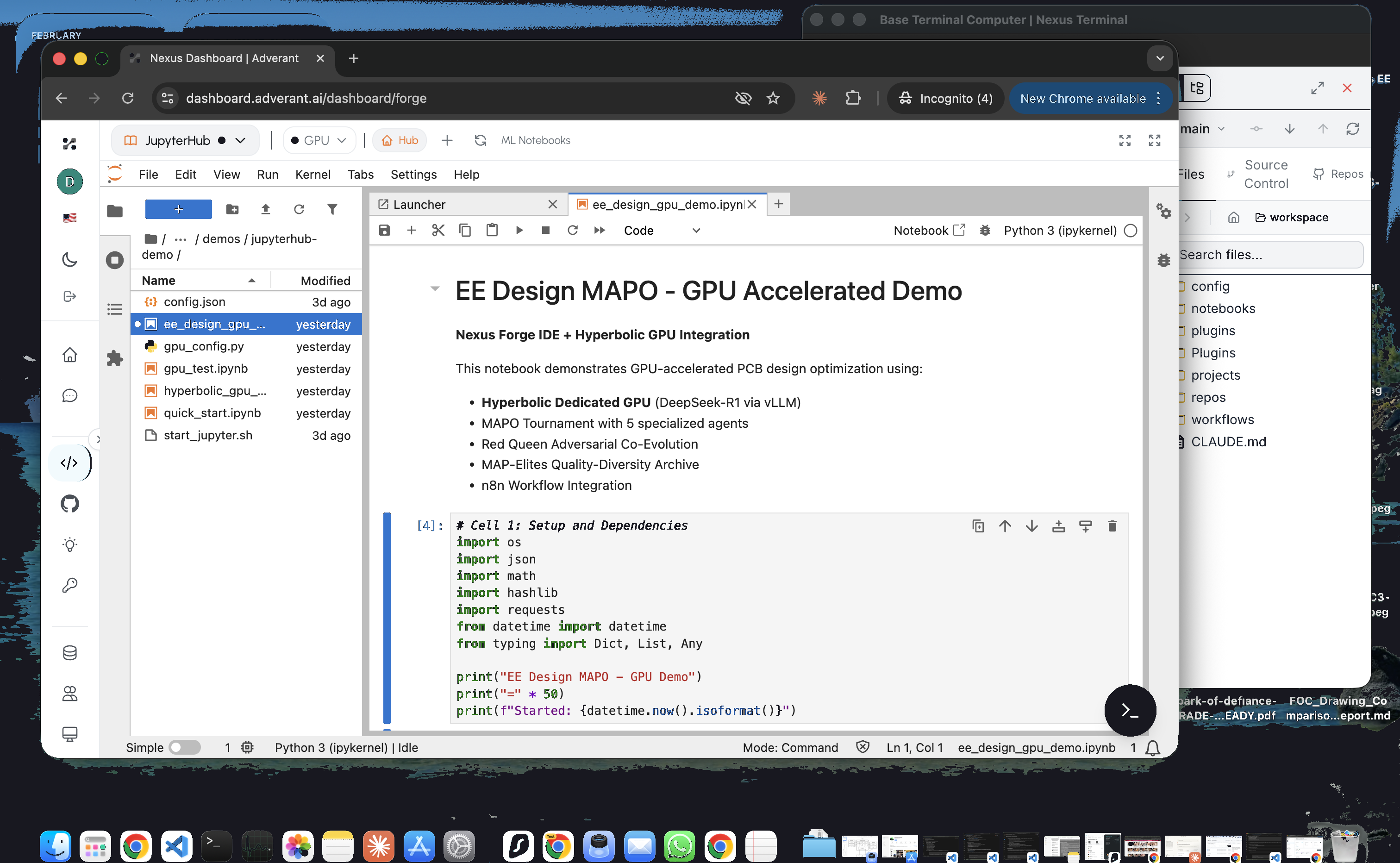Click the New Chrome available button
Screen dimensions: 1400x863
1083,98
